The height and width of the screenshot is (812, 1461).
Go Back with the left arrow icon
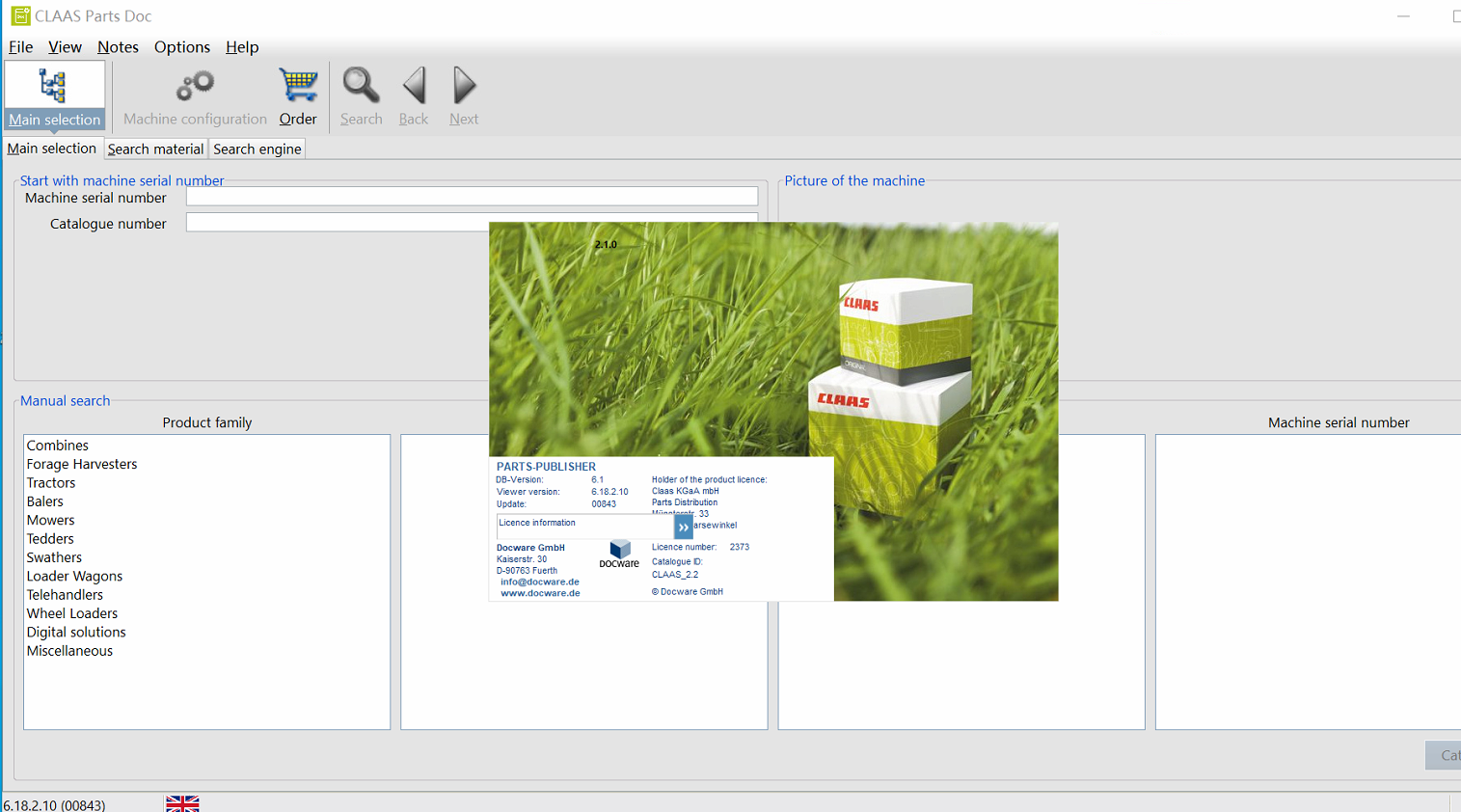click(x=414, y=86)
